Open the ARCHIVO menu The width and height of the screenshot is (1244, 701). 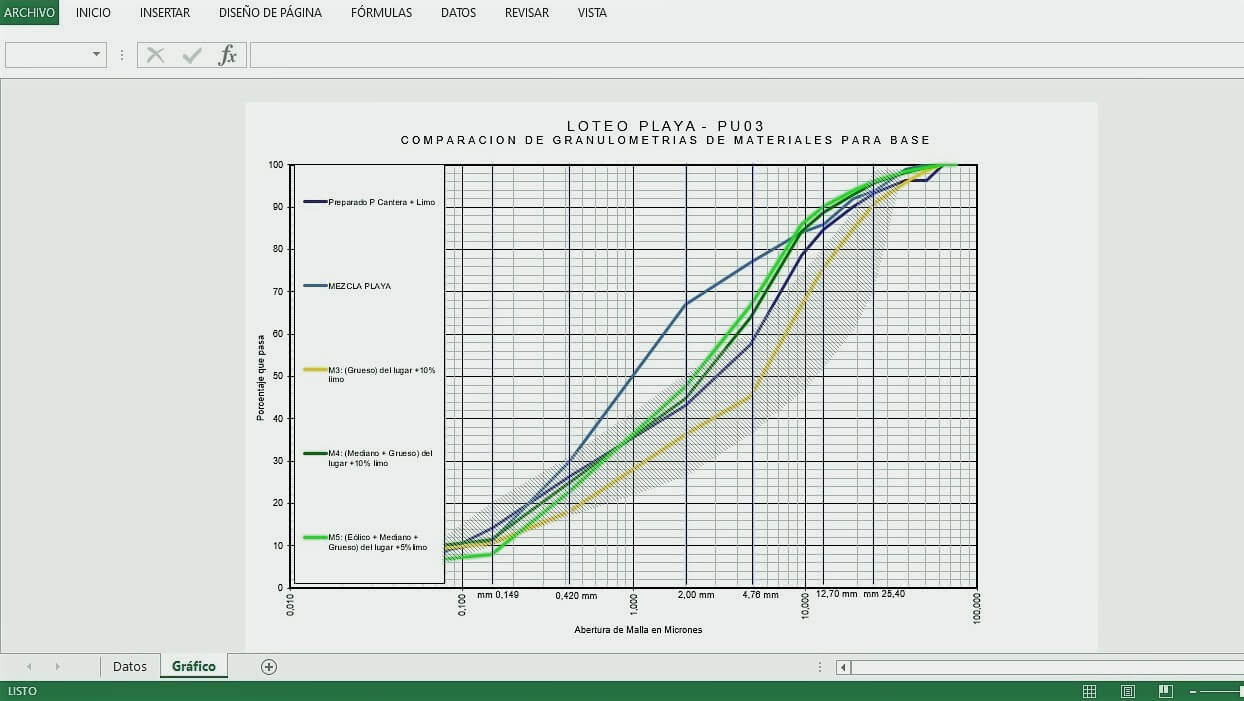[29, 13]
